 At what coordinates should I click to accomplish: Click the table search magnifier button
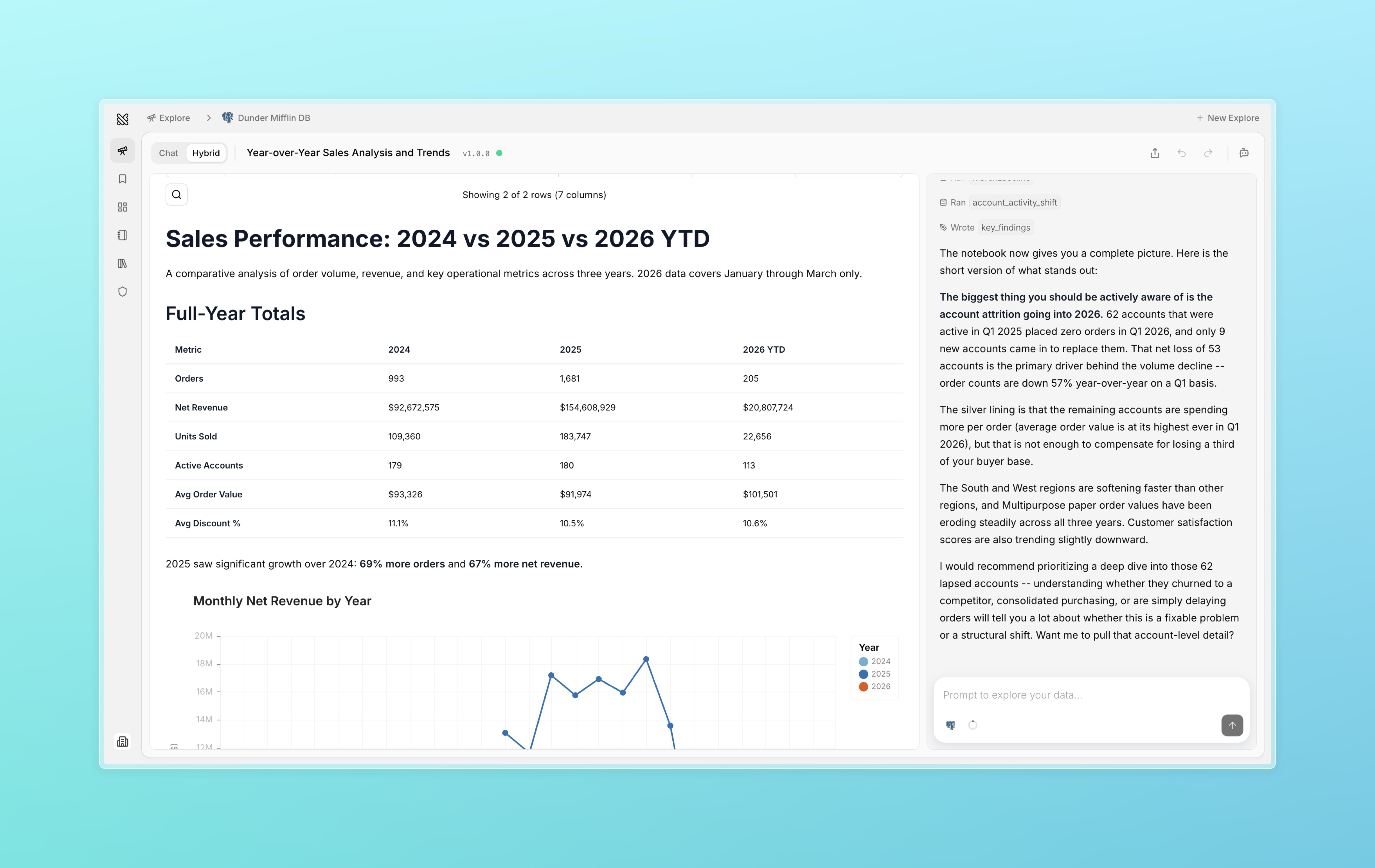[x=176, y=195]
